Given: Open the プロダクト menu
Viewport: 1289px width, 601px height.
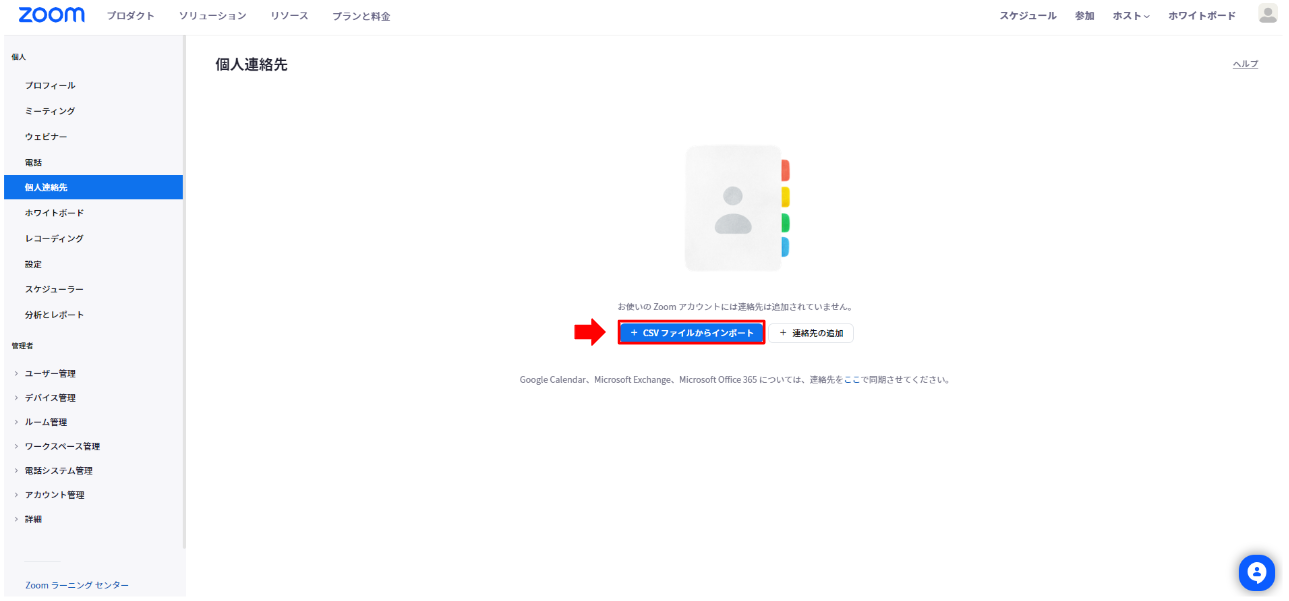Looking at the screenshot, I should click(131, 16).
